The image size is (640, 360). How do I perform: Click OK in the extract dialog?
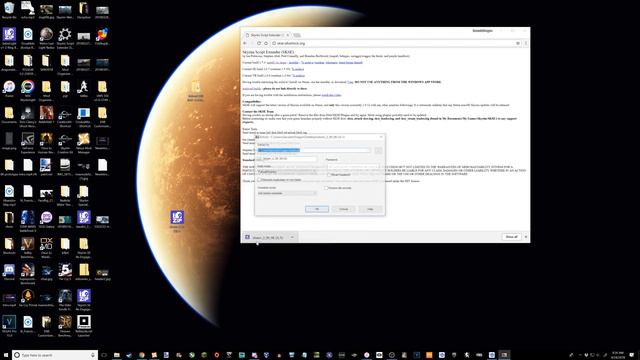317,209
